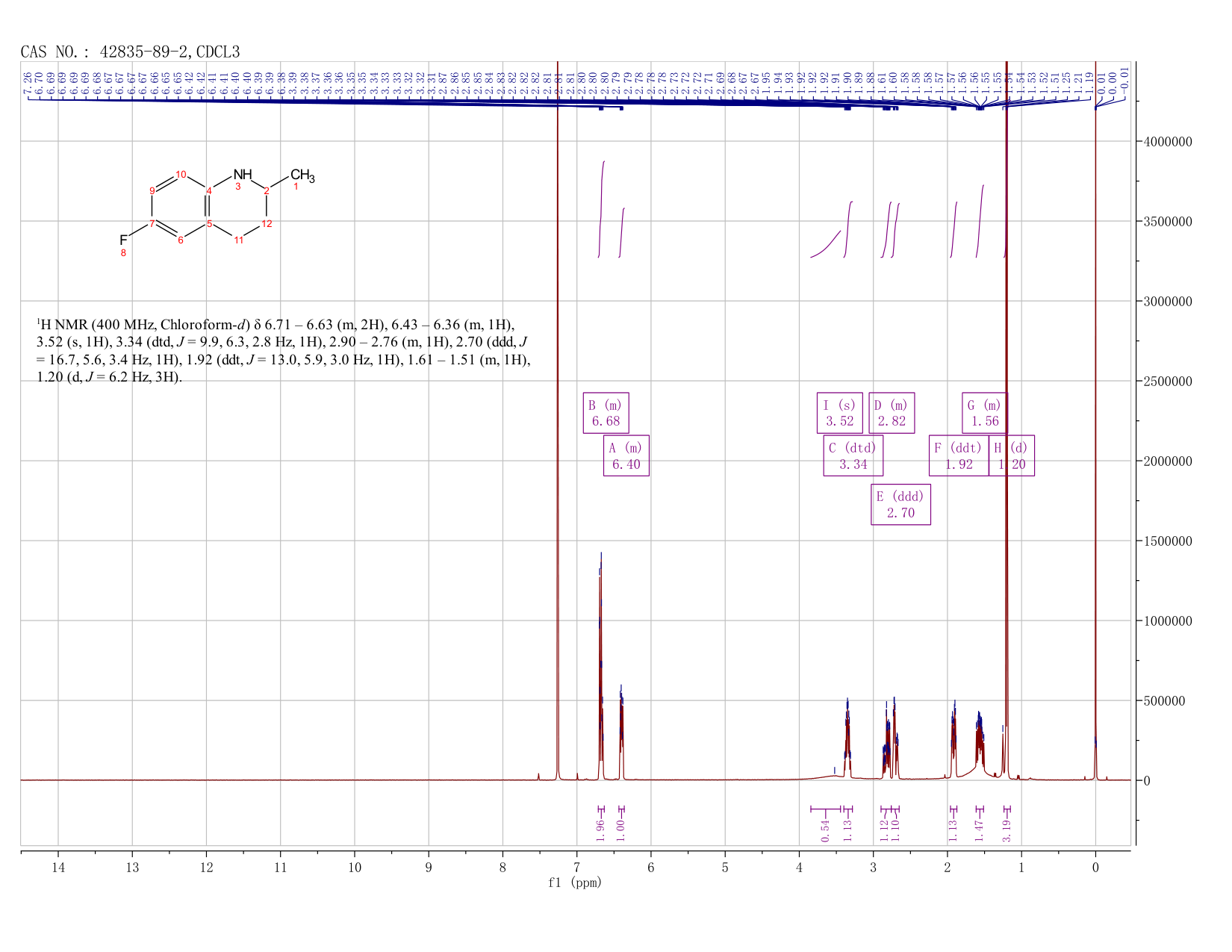Viewport: 1232px width, 952px height.
Task: Click the integral value 1.00
Action: (x=620, y=830)
